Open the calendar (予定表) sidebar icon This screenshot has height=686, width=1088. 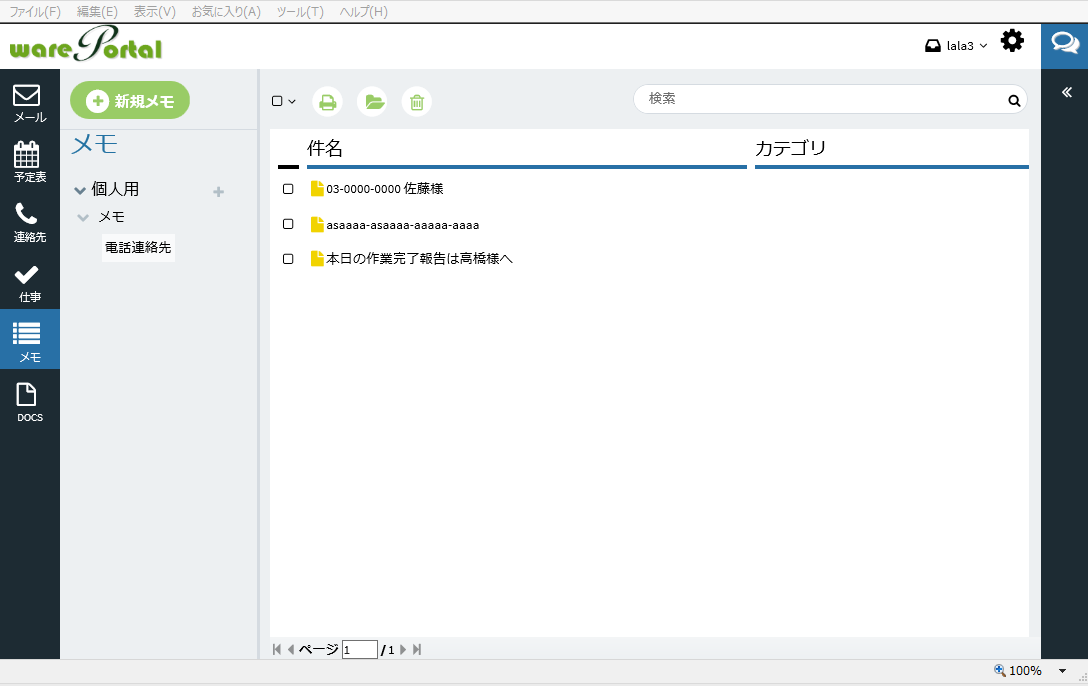point(29,160)
